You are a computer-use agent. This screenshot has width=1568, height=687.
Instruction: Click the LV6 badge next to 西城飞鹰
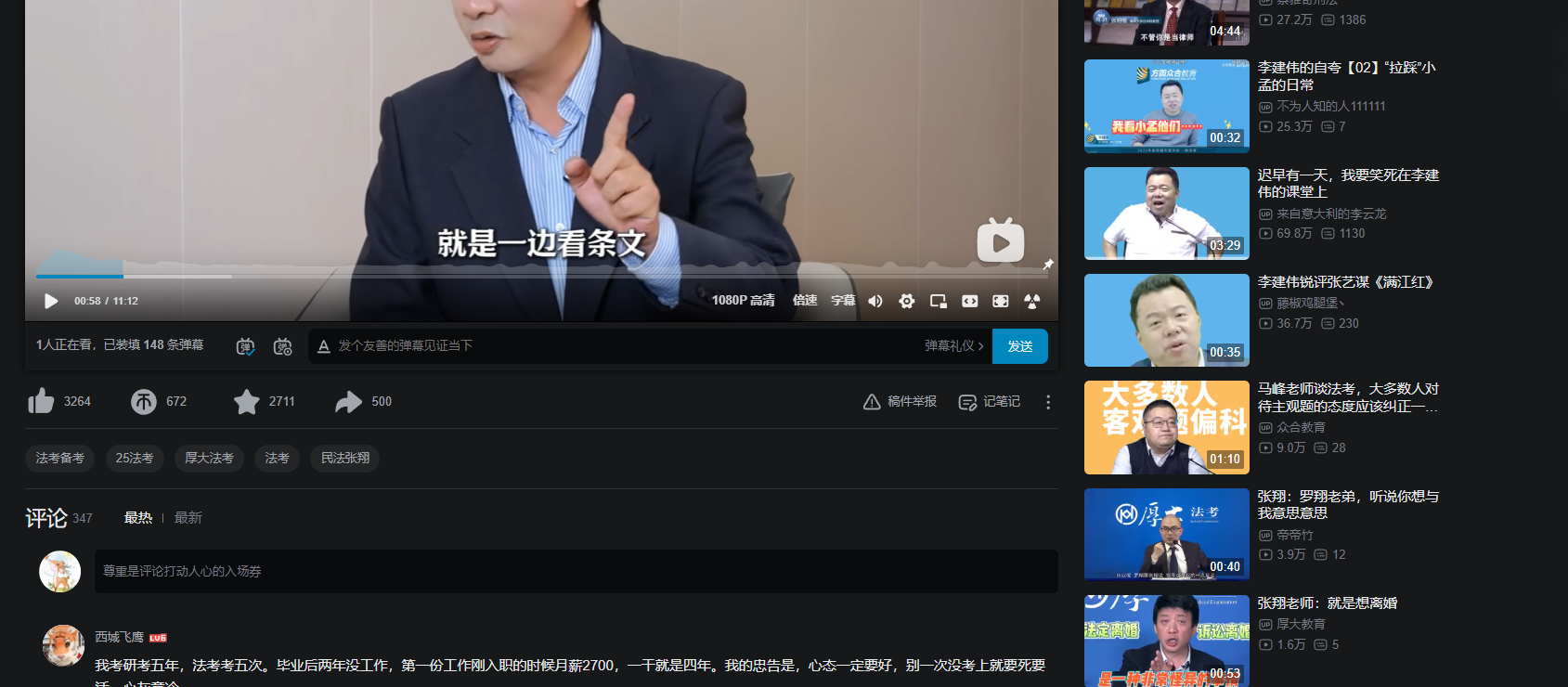click(158, 638)
